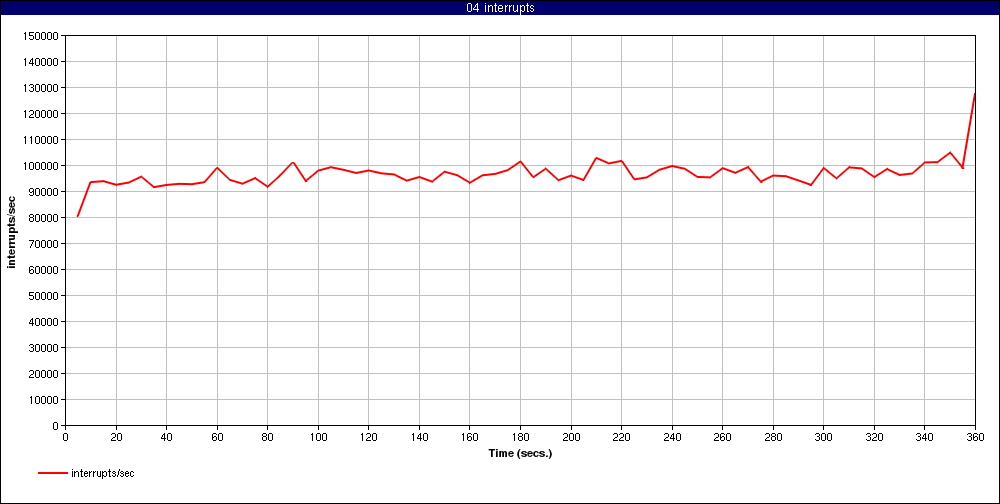Click the y-axis label 130000

coord(40,87)
